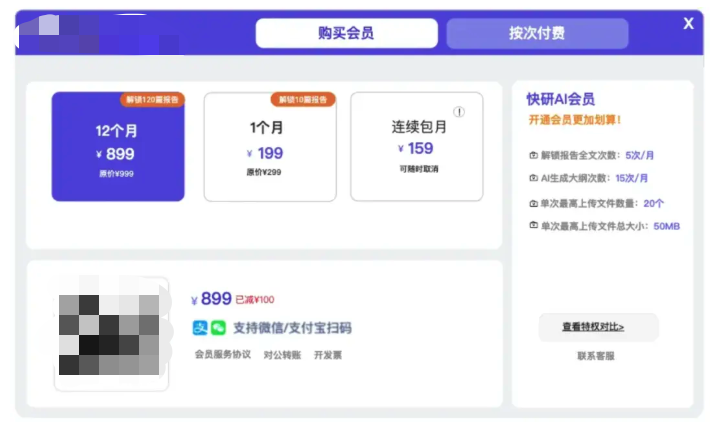Switch to the 按次付费 tab
This screenshot has width=718, height=430.
click(x=537, y=33)
